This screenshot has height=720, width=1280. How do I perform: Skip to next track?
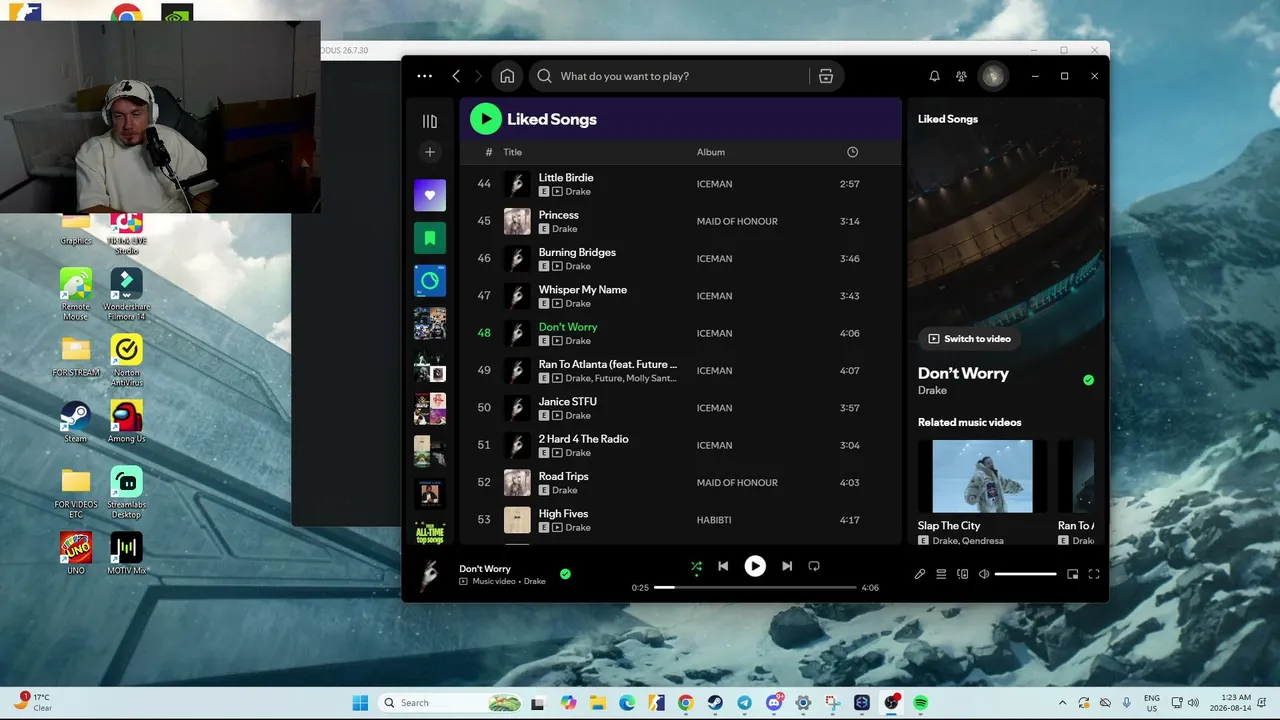point(787,566)
